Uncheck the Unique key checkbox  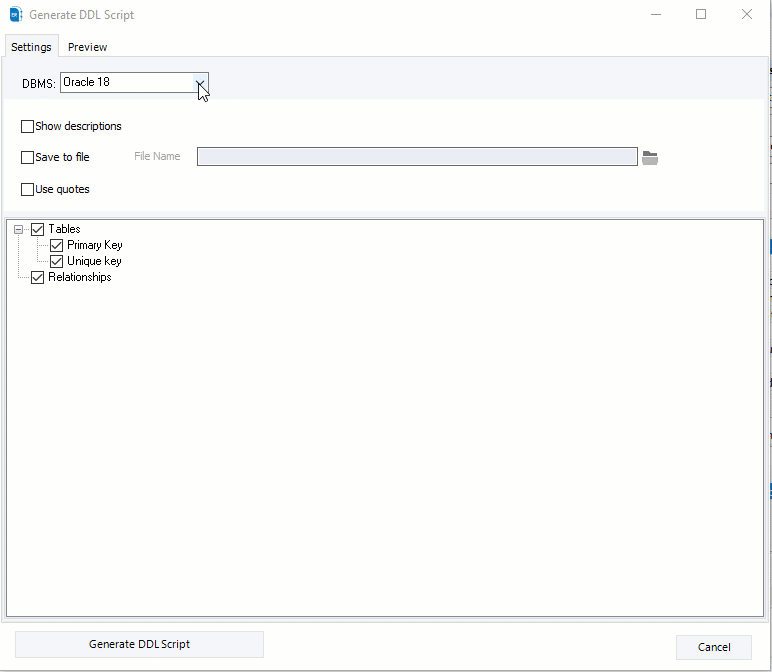[57, 261]
